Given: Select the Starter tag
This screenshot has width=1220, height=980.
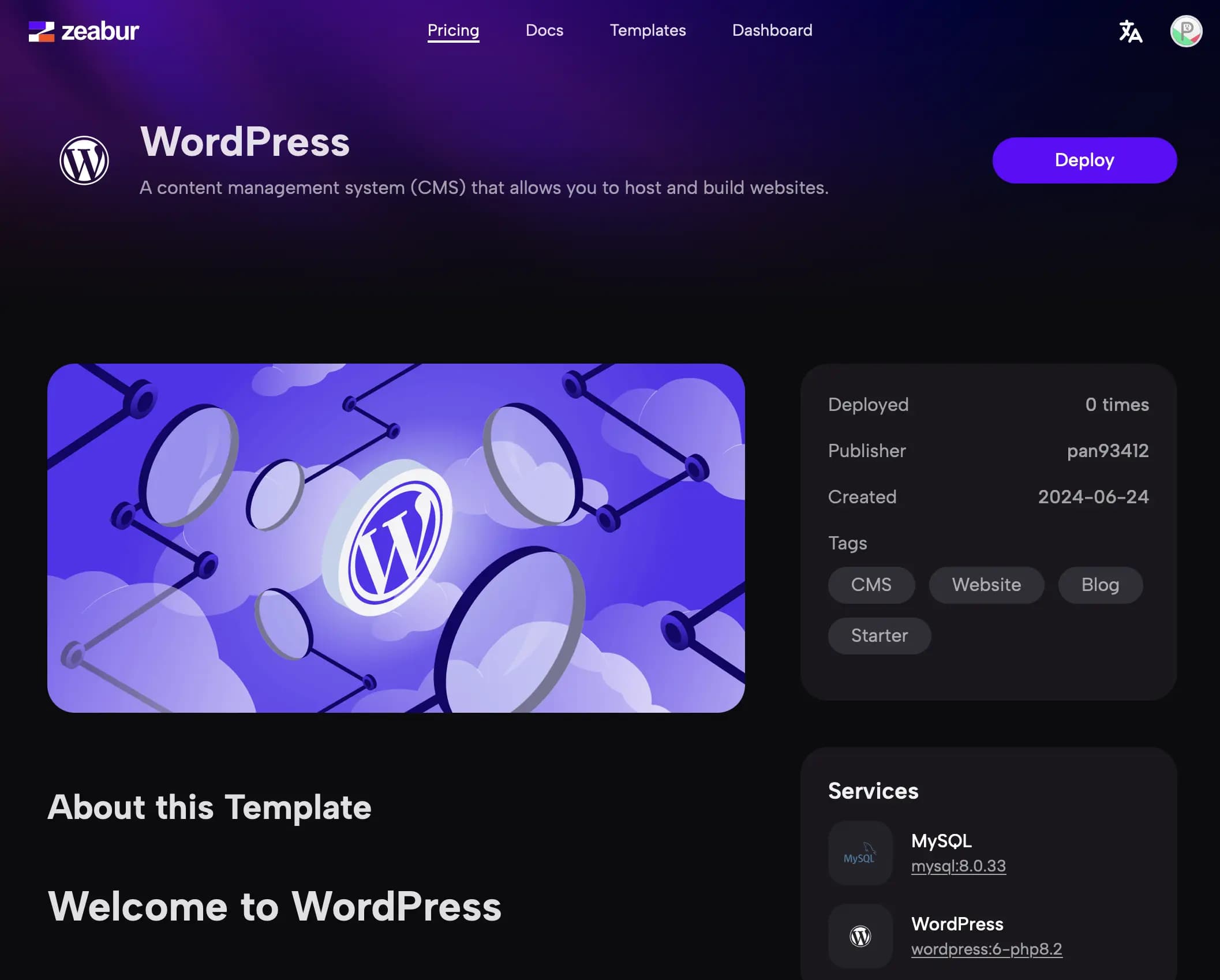Looking at the screenshot, I should coord(879,635).
